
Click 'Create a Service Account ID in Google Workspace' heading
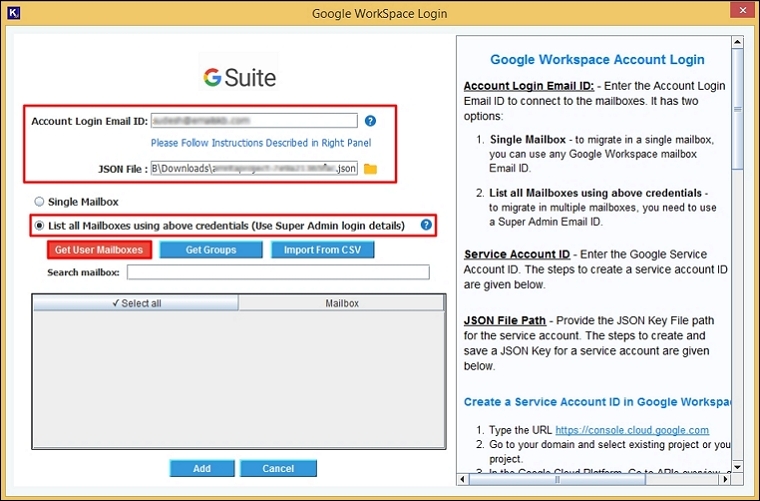pos(597,402)
